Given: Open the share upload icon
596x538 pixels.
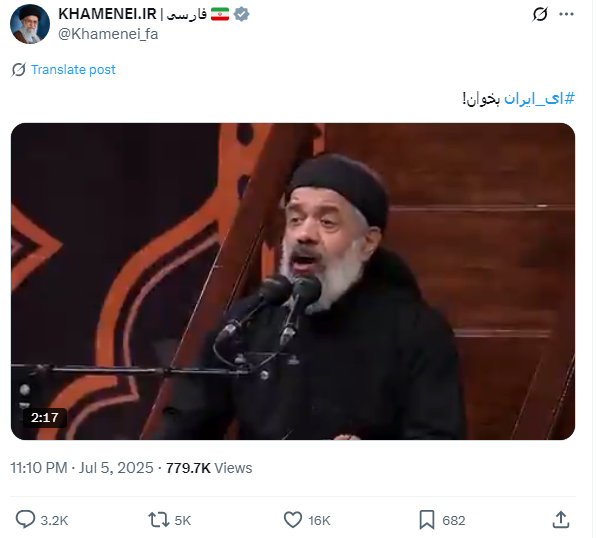Looking at the screenshot, I should [561, 520].
